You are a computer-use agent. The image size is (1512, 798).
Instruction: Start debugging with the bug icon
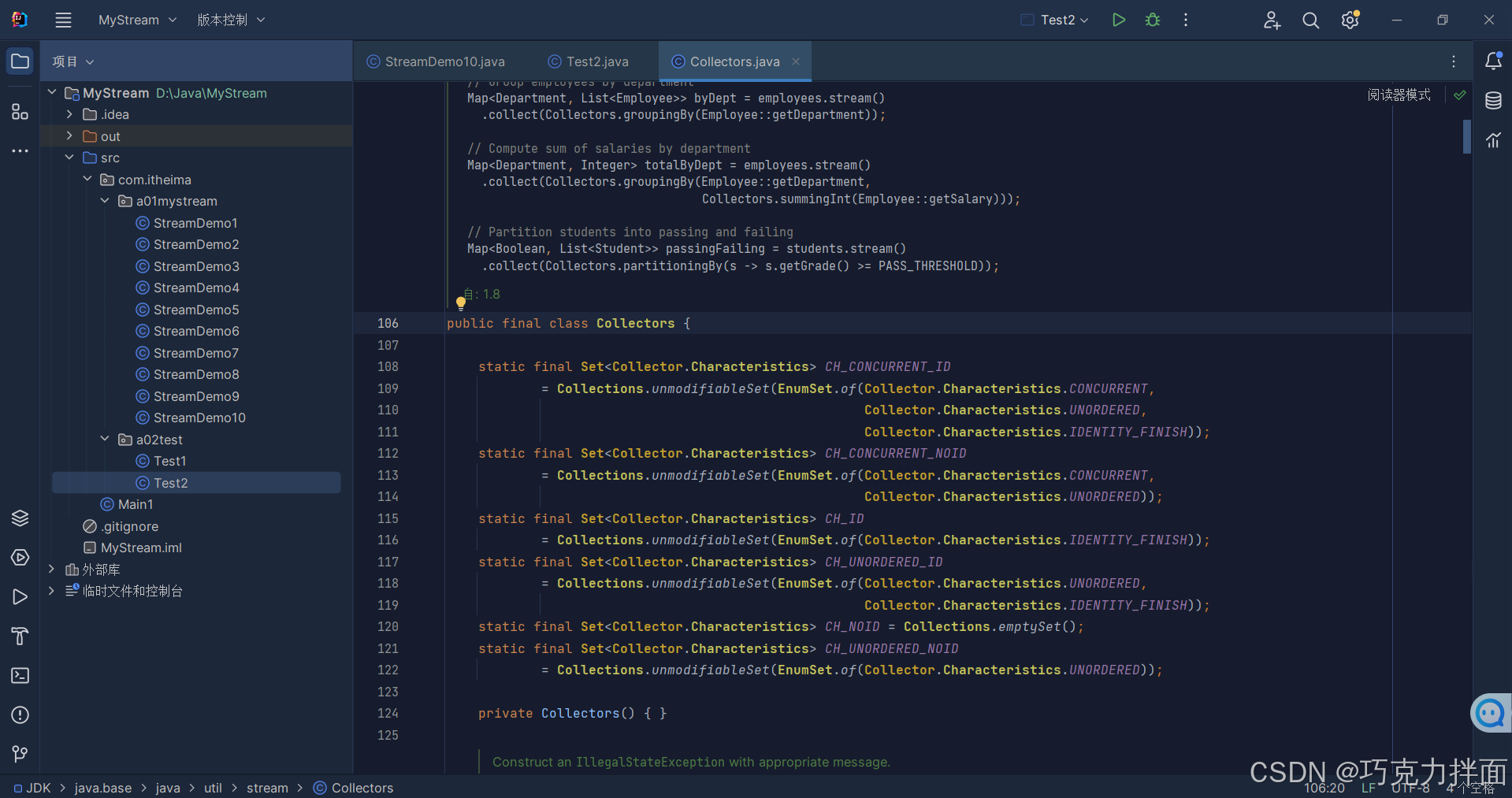pos(1153,20)
